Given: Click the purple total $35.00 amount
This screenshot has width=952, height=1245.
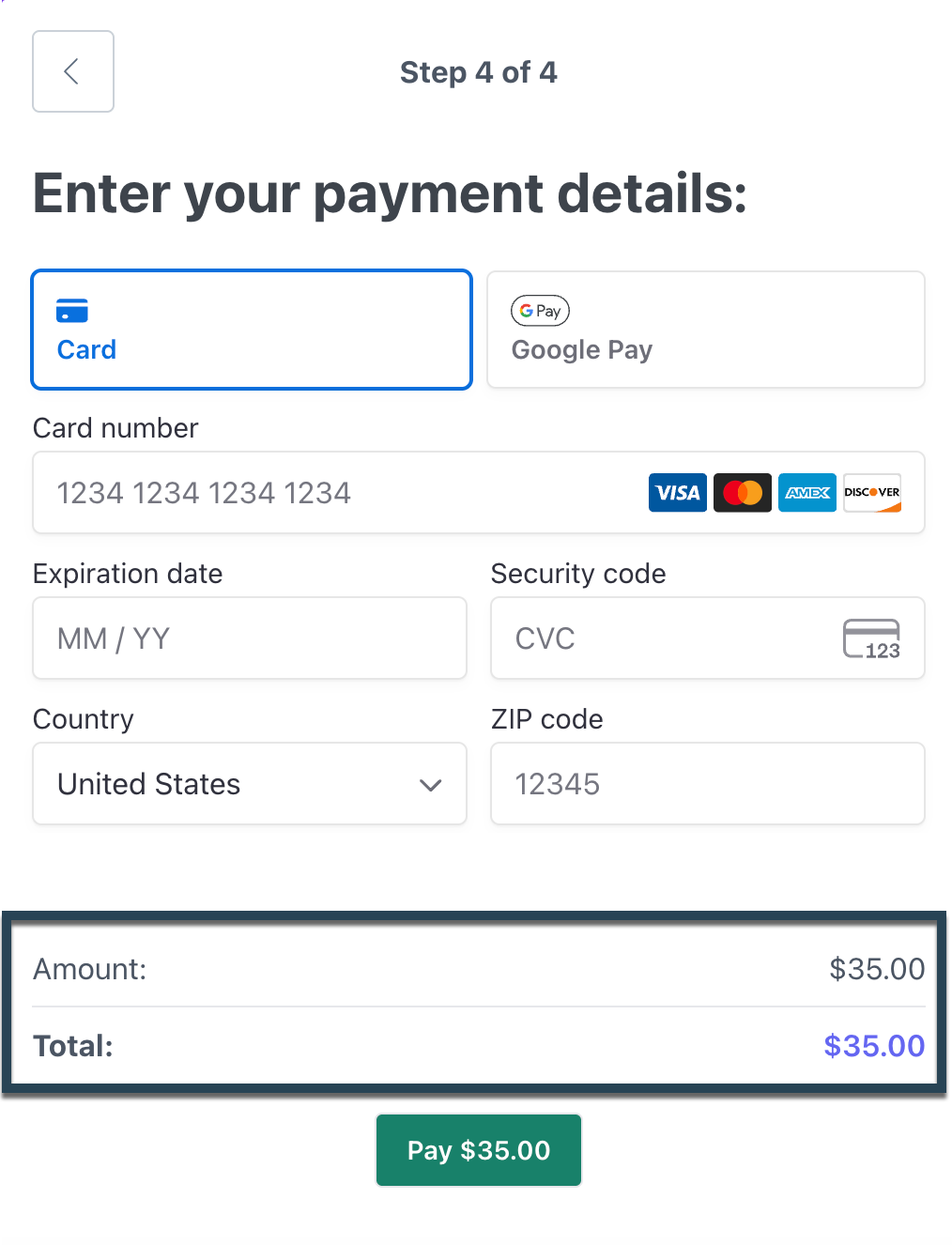Looking at the screenshot, I should 874,1046.
